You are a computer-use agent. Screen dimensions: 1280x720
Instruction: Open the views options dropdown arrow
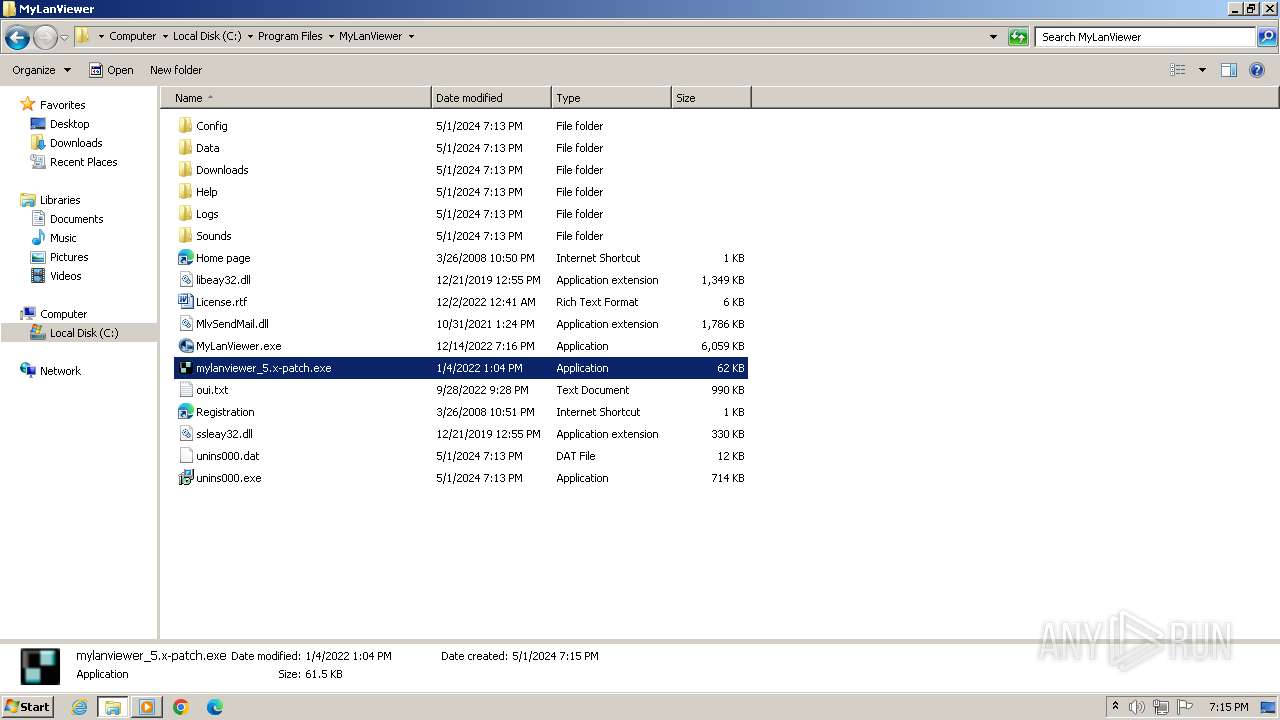click(1202, 70)
